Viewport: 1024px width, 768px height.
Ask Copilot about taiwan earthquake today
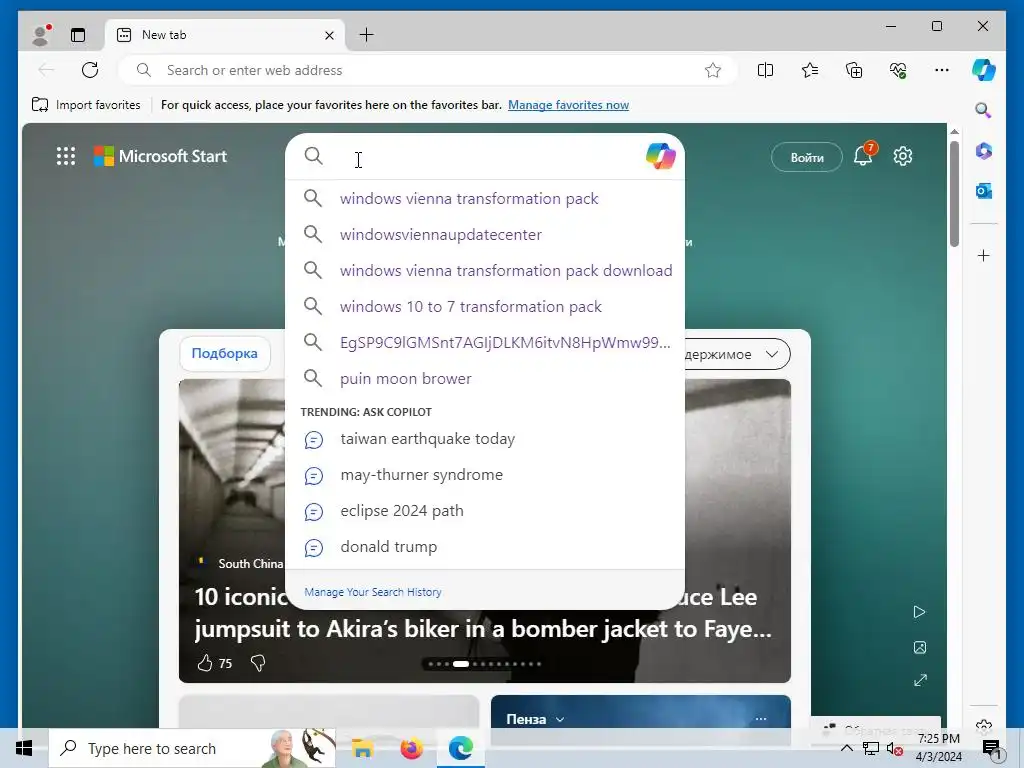click(x=485, y=439)
